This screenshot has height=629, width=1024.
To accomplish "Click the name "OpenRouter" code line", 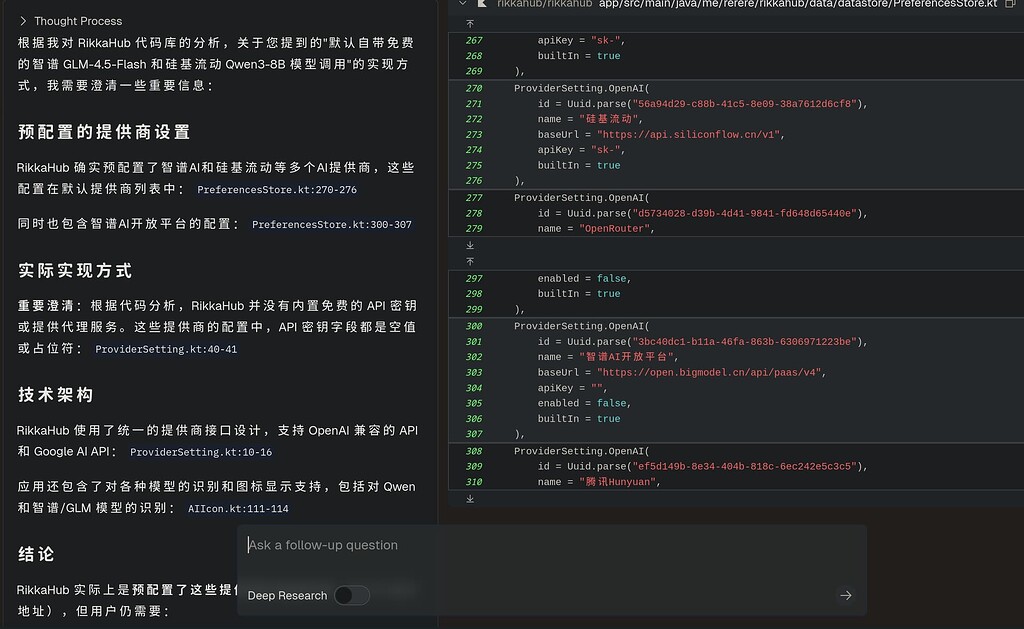I will (x=596, y=229).
